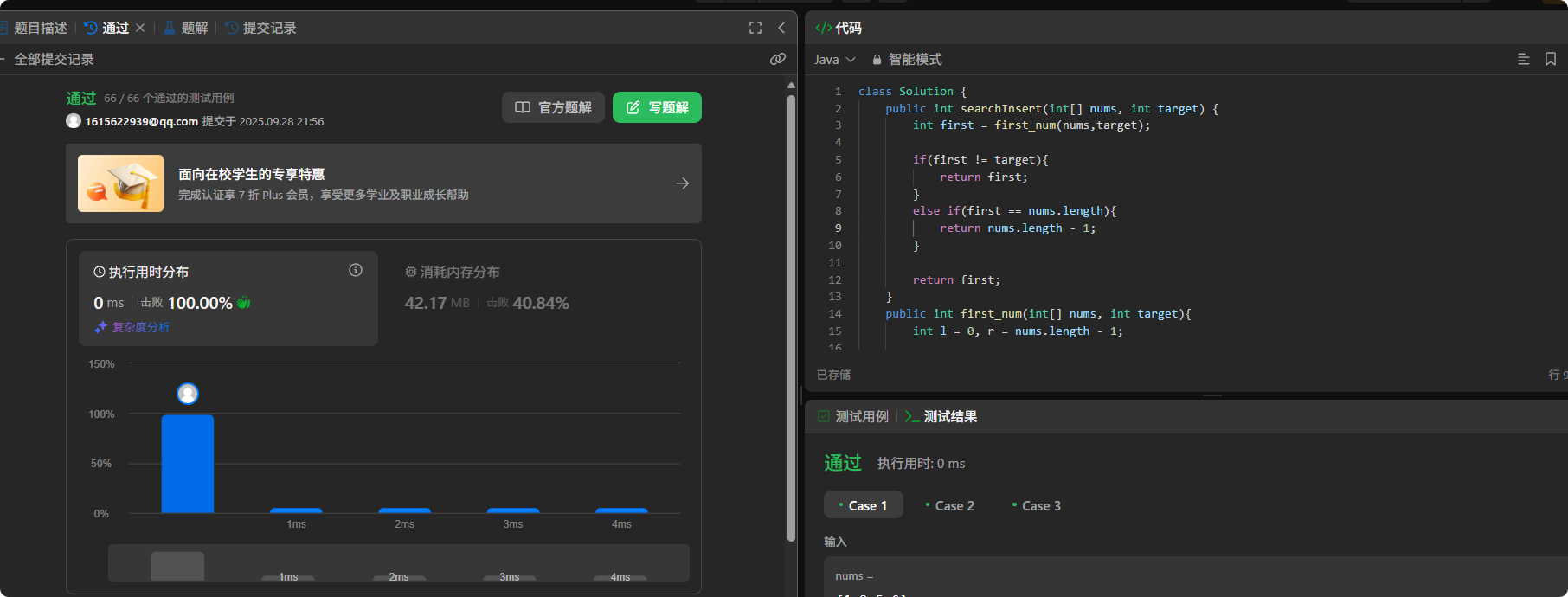Screen dimensions: 1568x597
Task: Open the student discount banner
Action: point(383,183)
